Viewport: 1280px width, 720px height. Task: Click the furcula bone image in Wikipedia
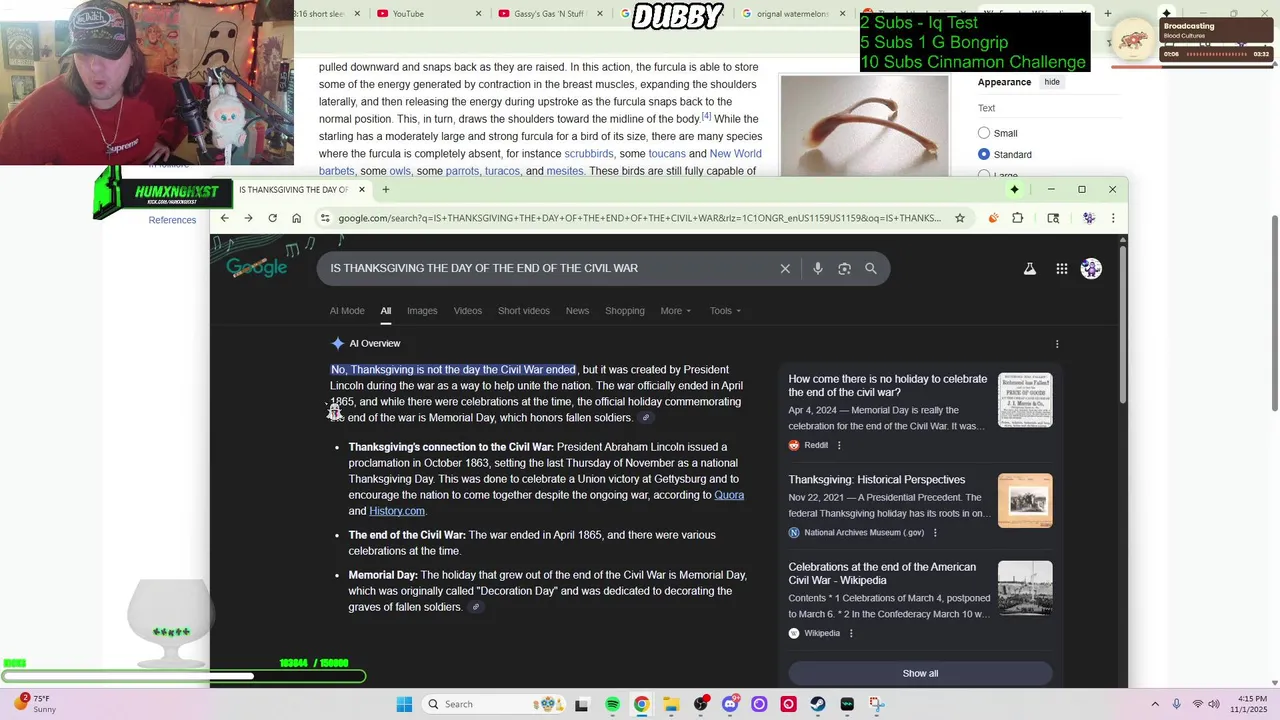[x=864, y=125]
